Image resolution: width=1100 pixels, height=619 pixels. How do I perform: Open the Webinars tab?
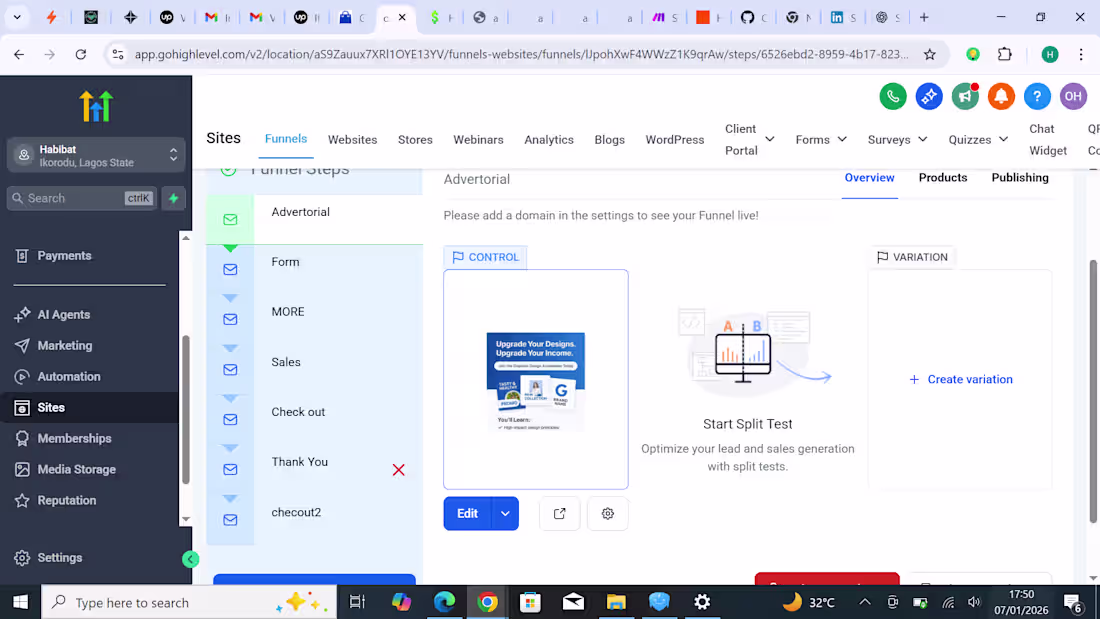[478, 140]
